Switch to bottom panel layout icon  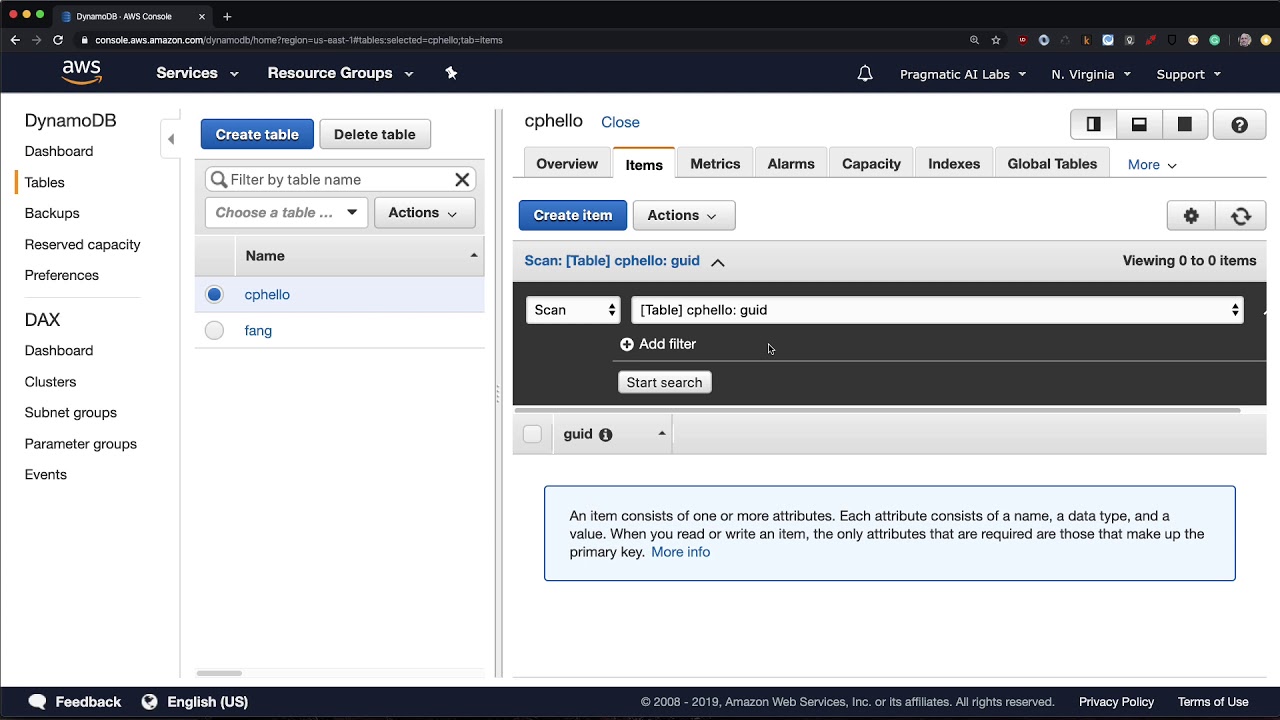(1139, 125)
